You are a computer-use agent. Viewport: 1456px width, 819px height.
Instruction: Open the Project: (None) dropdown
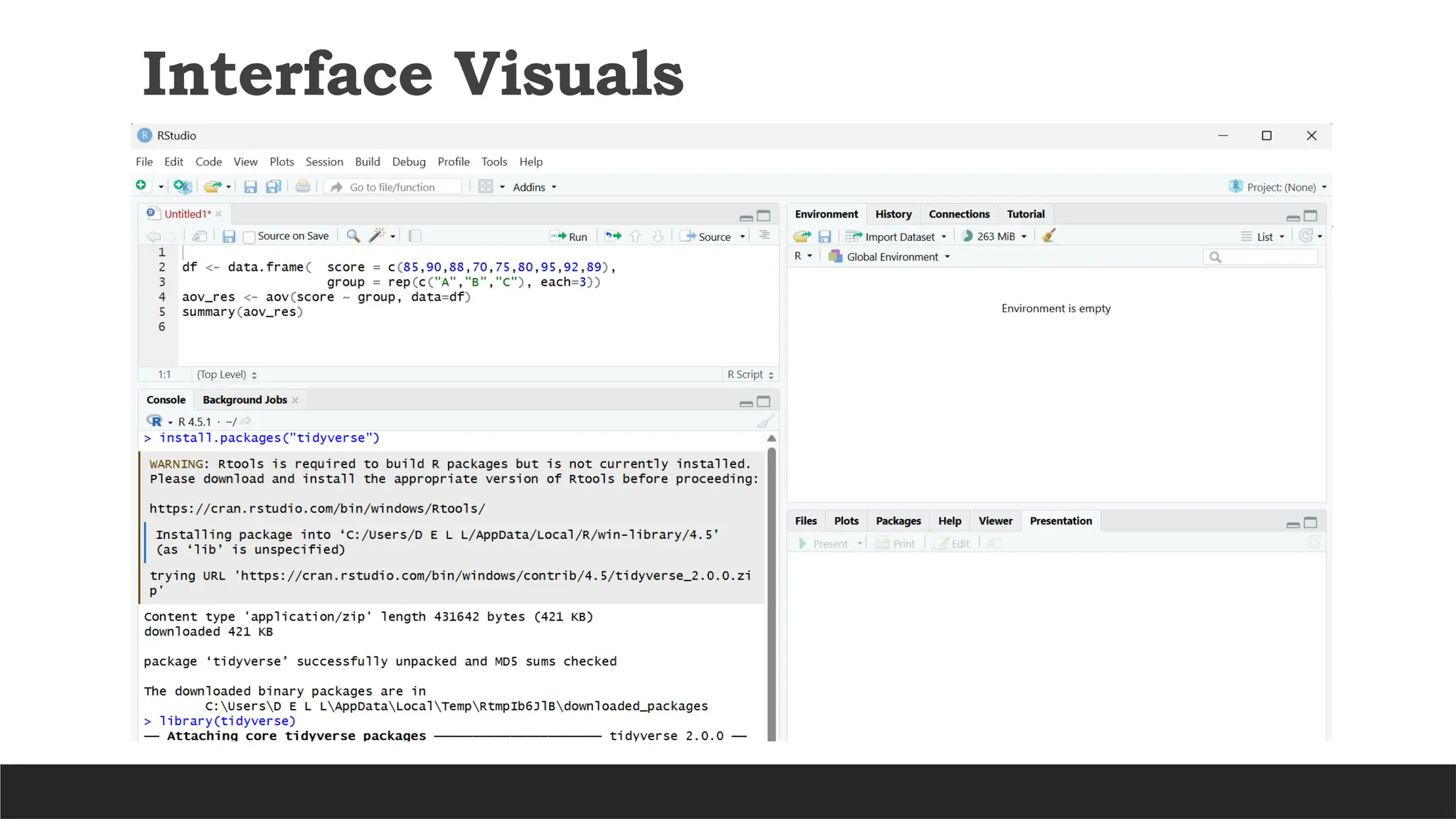[x=1278, y=187]
